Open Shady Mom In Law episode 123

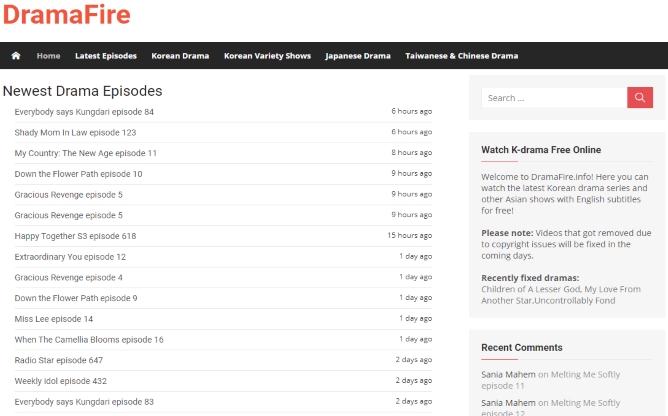(x=75, y=133)
